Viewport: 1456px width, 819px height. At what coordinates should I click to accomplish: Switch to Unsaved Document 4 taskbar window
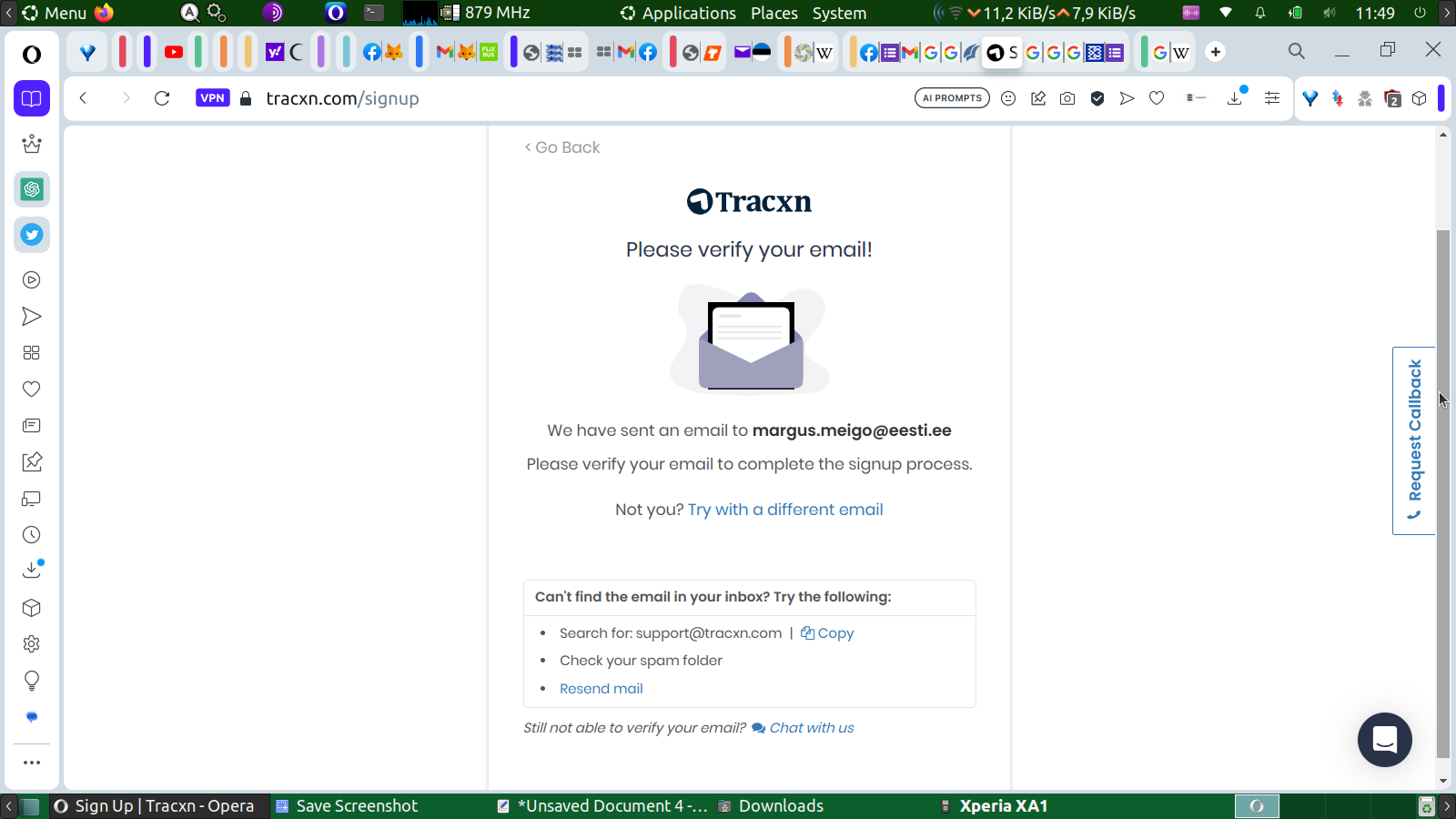[602, 806]
